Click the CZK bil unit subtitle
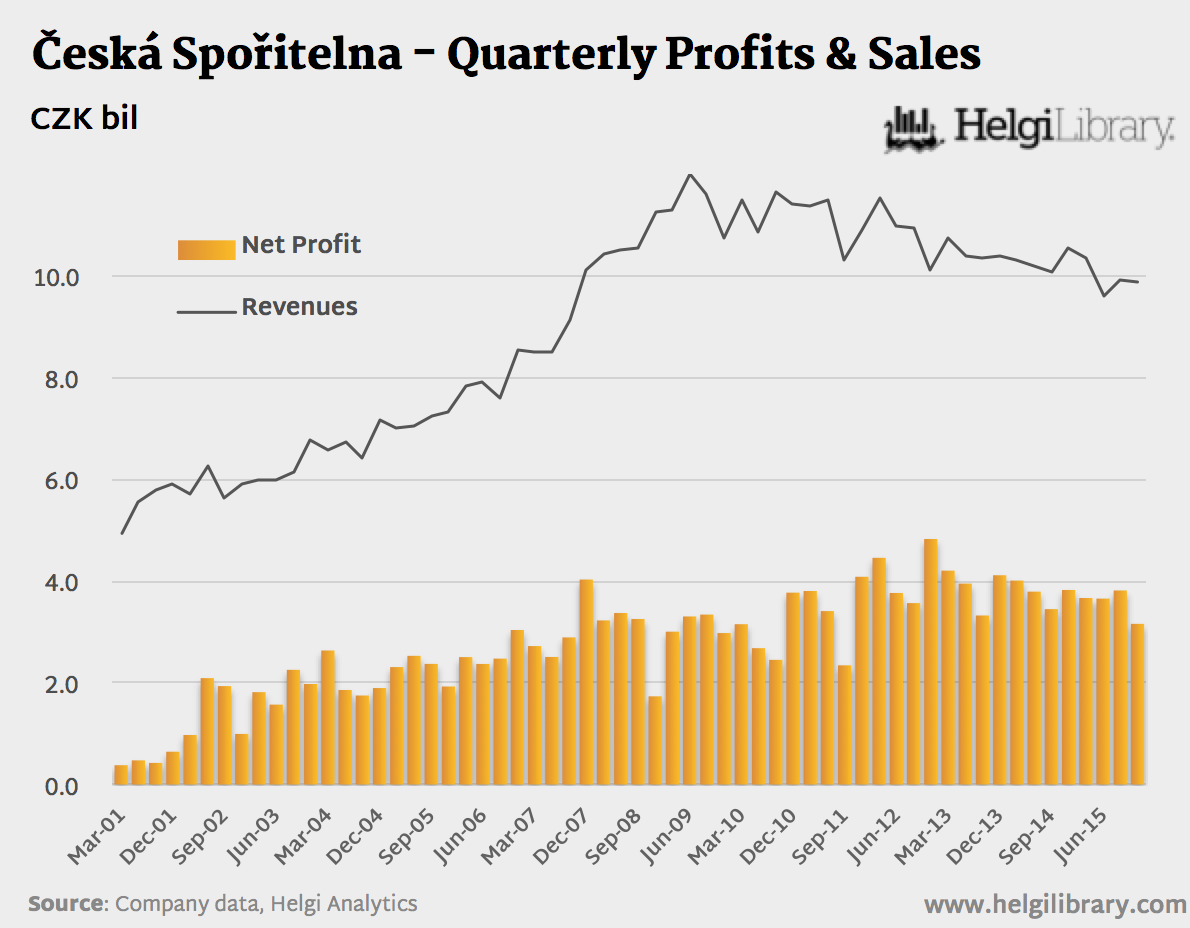1190x928 pixels. (84, 118)
